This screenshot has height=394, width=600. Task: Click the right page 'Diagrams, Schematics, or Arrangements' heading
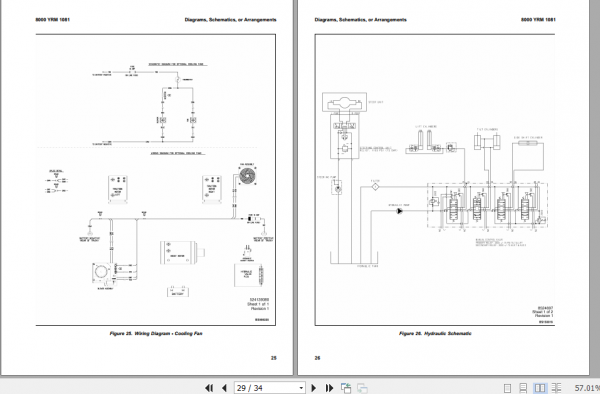(x=360, y=20)
